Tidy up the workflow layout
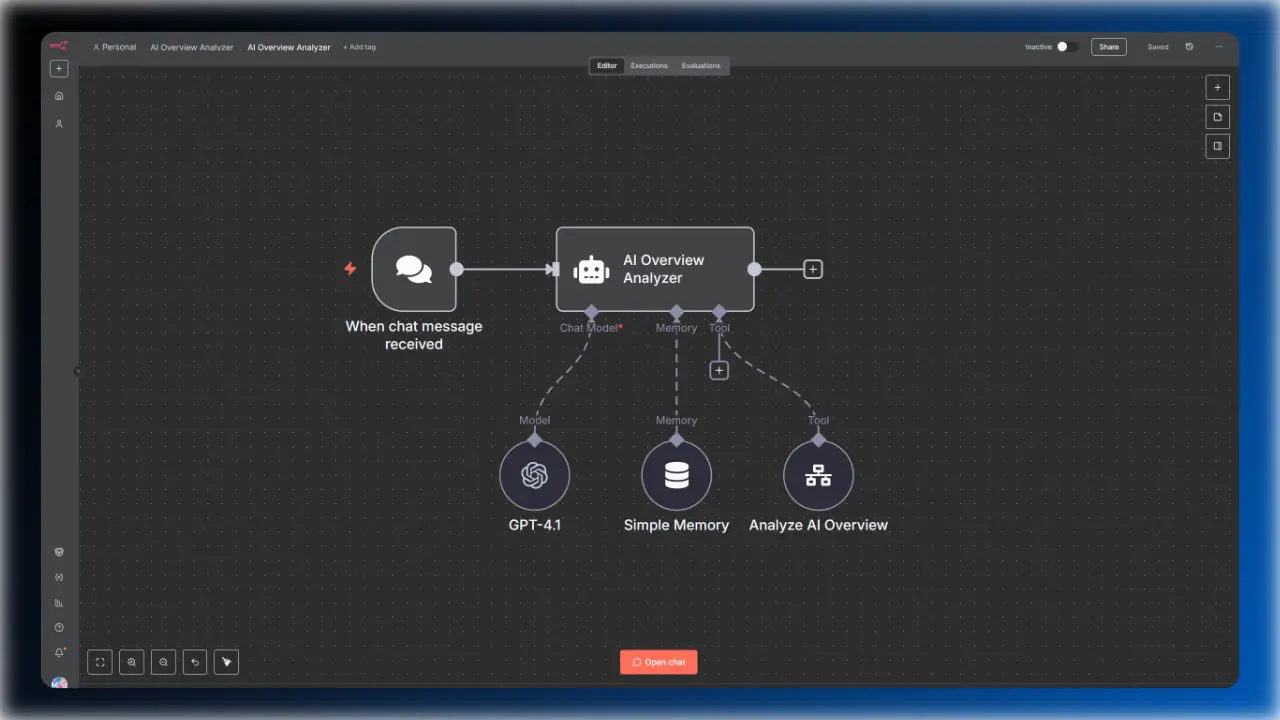This screenshot has width=1280, height=720. (x=226, y=661)
